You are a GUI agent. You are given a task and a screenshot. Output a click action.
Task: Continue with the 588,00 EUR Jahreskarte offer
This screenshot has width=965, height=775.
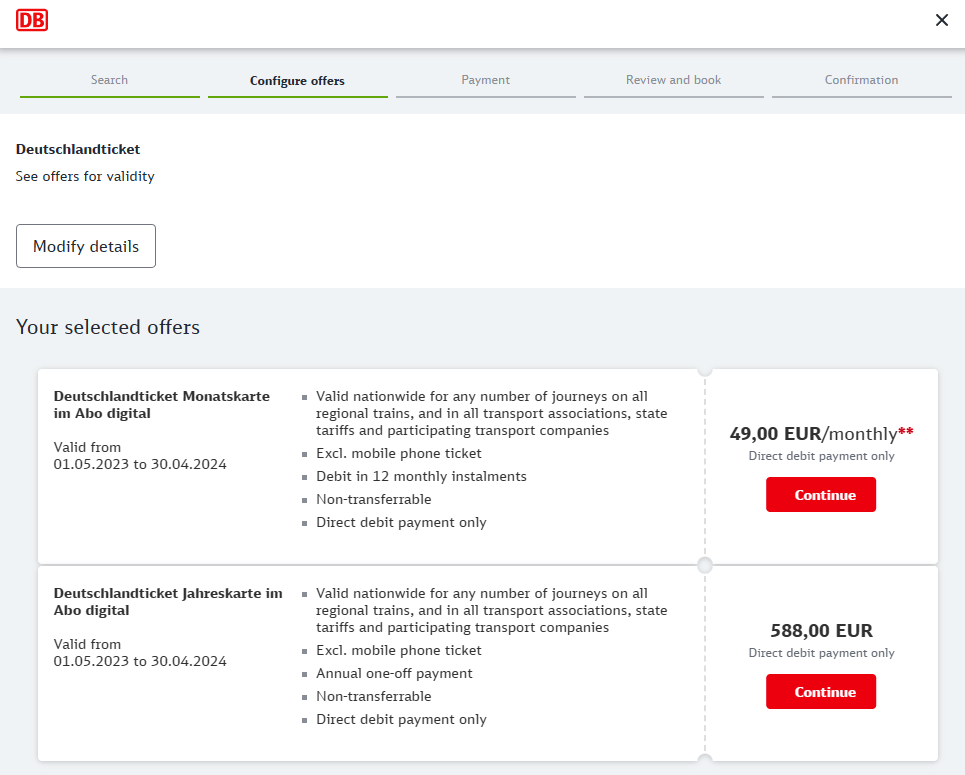click(x=820, y=692)
